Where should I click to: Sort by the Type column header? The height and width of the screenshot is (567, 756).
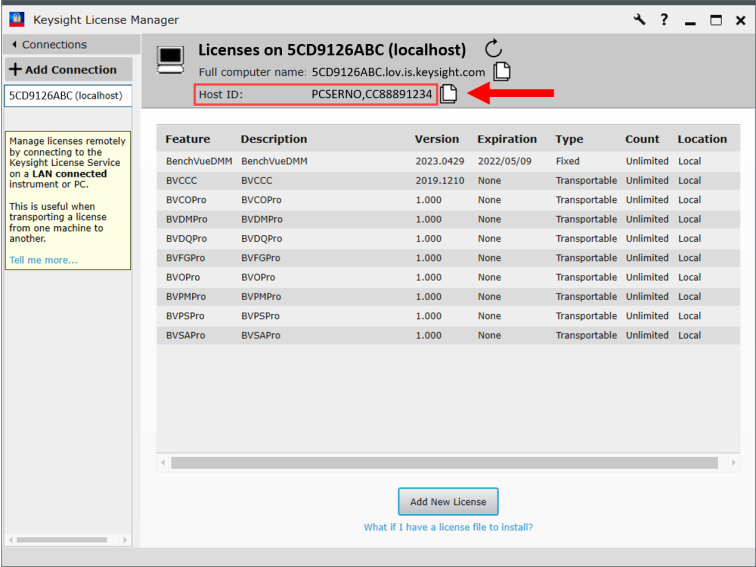569,139
